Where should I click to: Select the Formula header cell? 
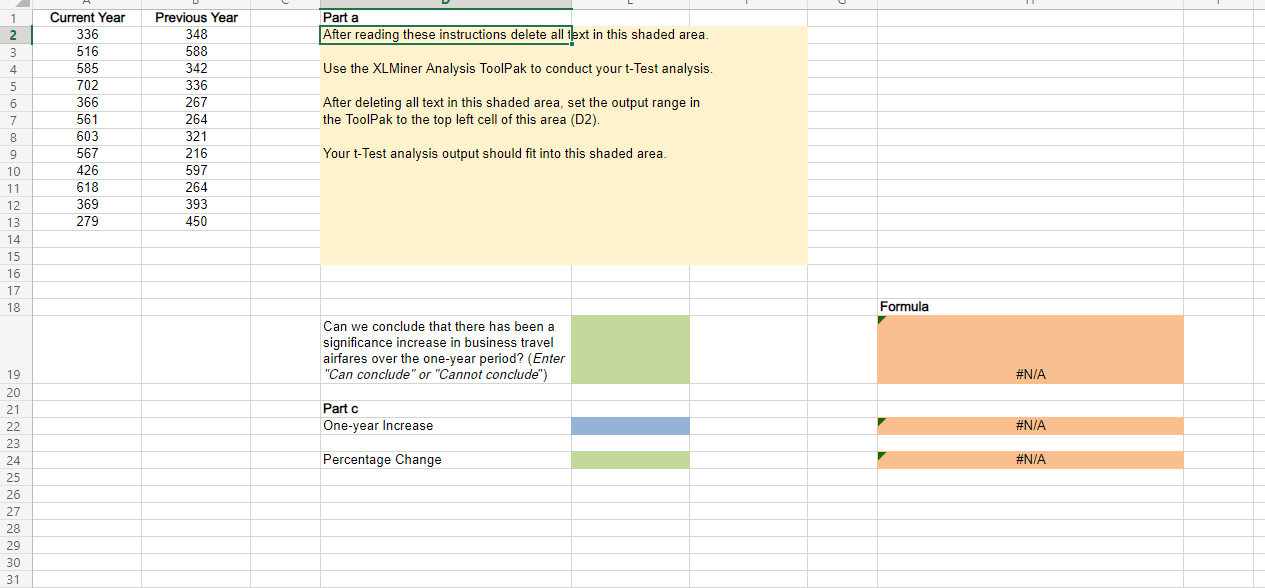[1030, 306]
